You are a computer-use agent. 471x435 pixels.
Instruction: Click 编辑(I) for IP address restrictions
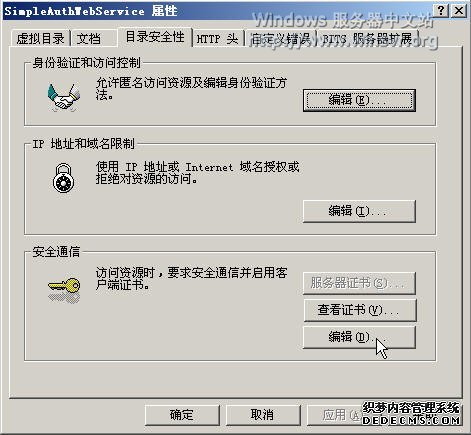359,211
